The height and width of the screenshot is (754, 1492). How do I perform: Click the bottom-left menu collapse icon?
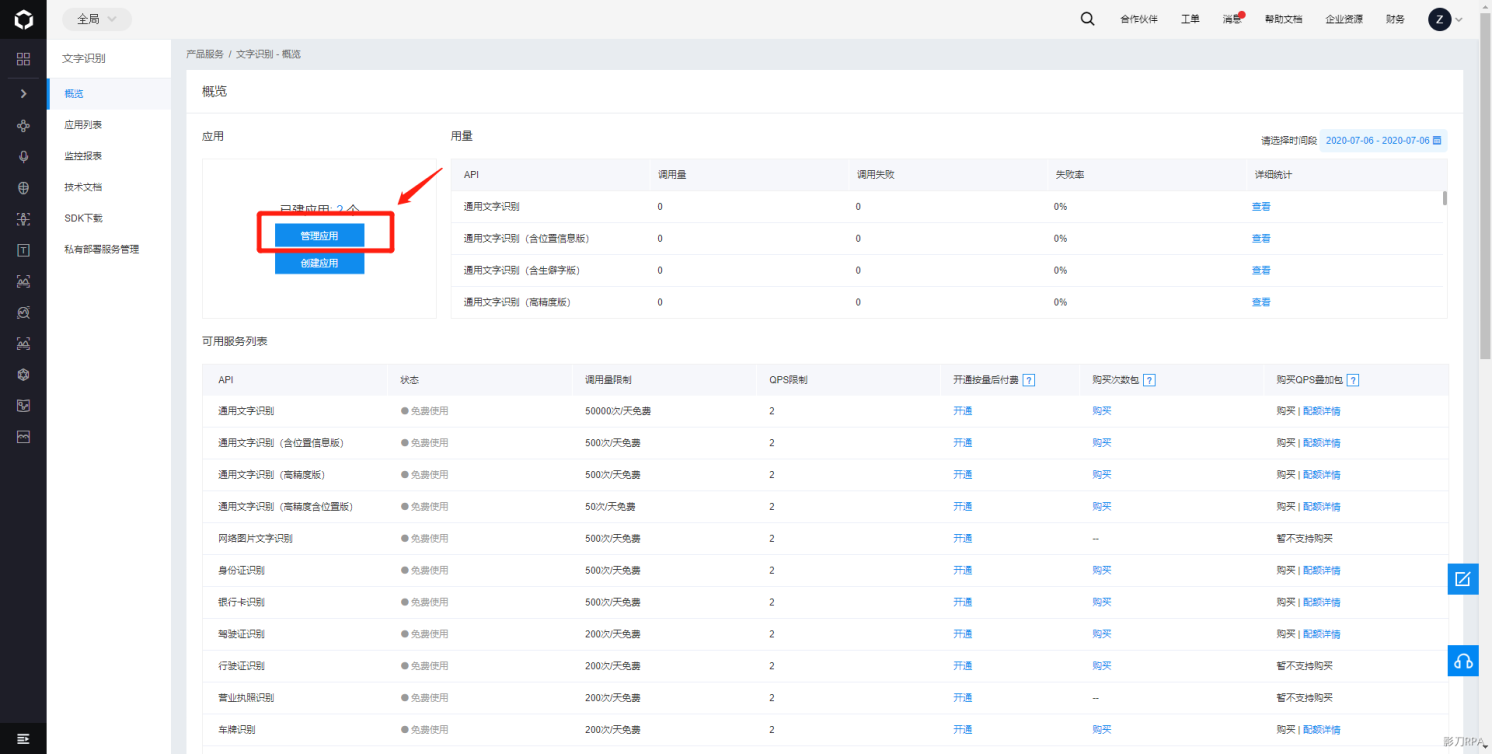[x=23, y=738]
